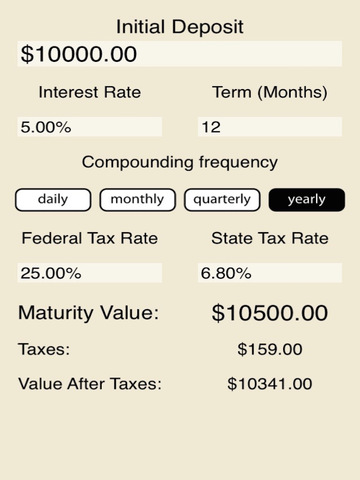Tap the Term (Months) label
Image resolution: width=360 pixels, height=480 pixels.
click(x=270, y=92)
